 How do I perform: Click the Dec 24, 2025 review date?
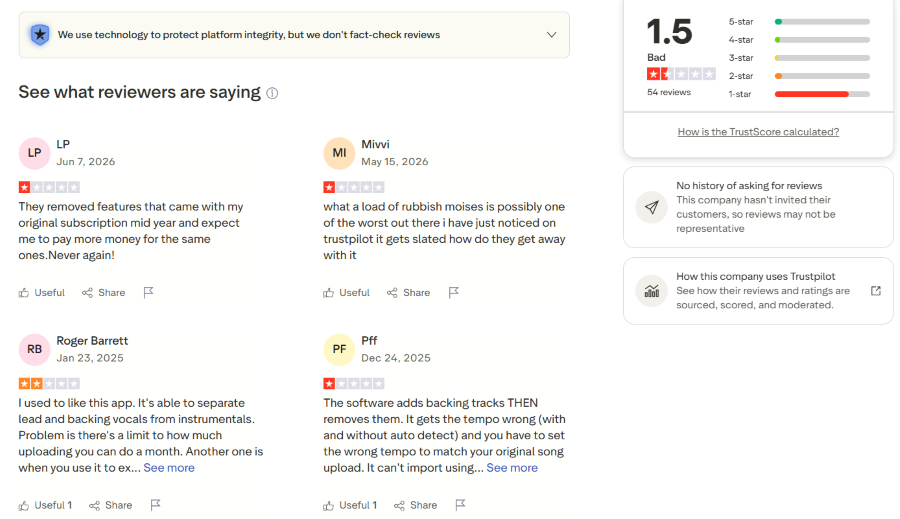point(396,358)
